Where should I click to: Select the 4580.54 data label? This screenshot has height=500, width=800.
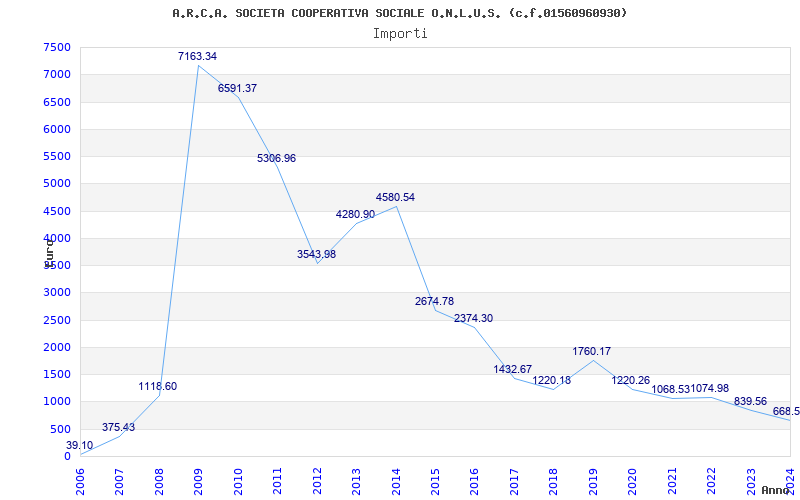395,197
